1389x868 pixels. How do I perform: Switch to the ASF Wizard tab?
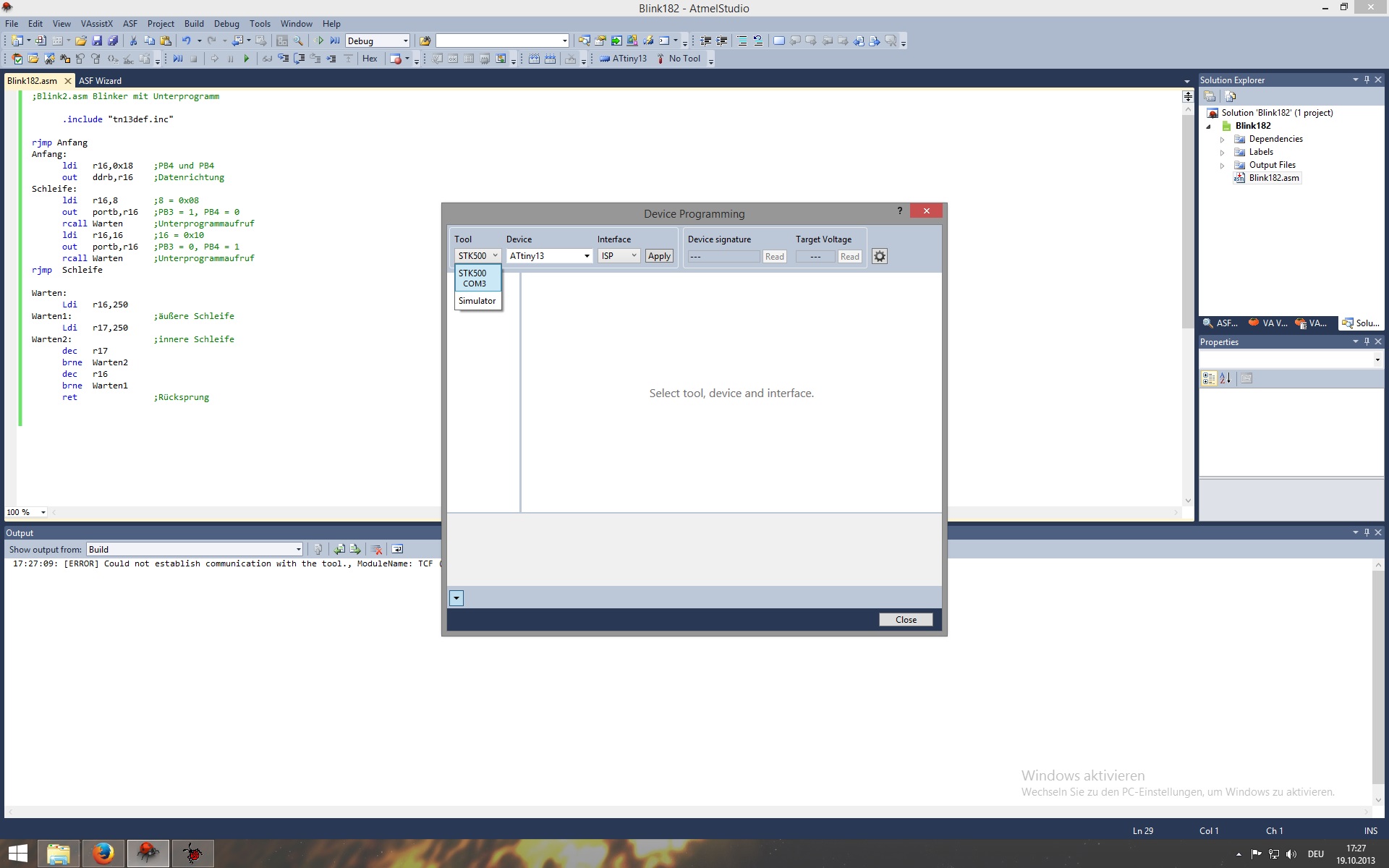tap(100, 81)
